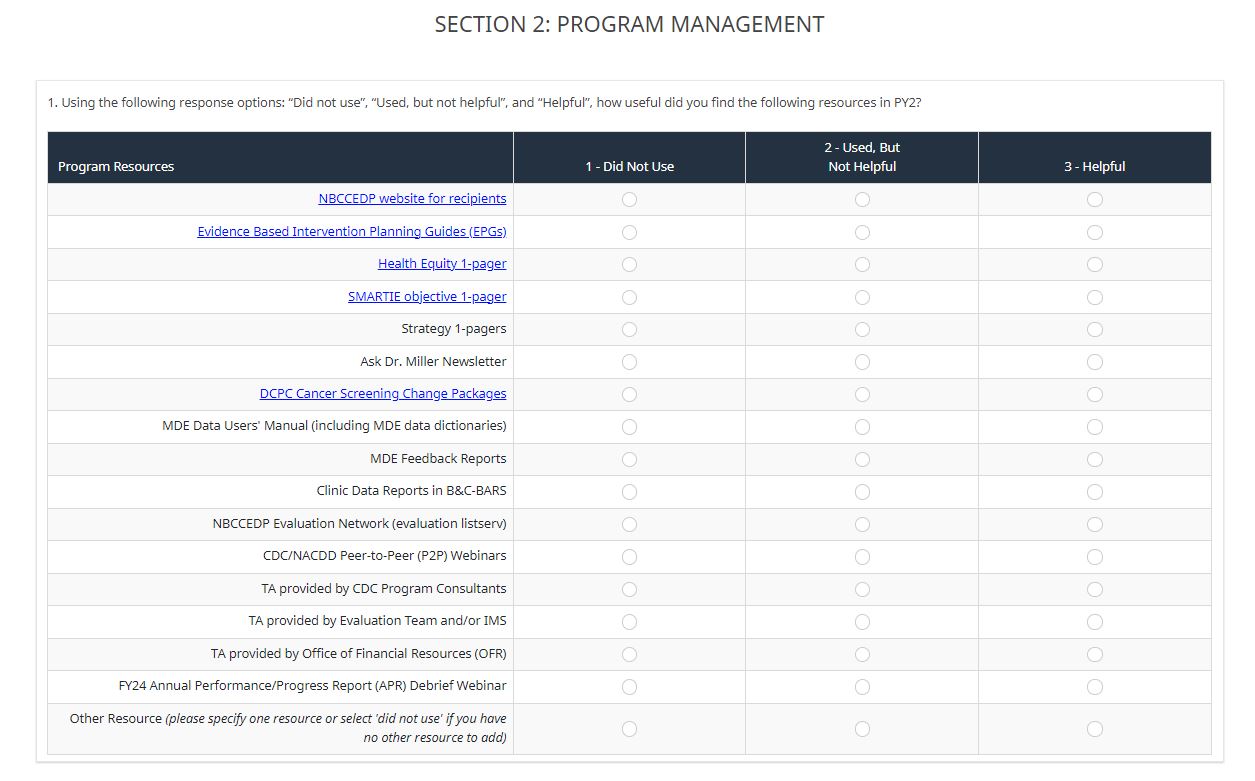The width and height of the screenshot is (1255, 781).
Task: Select 'Did Not Use' for Other Resource
Action: tap(629, 729)
